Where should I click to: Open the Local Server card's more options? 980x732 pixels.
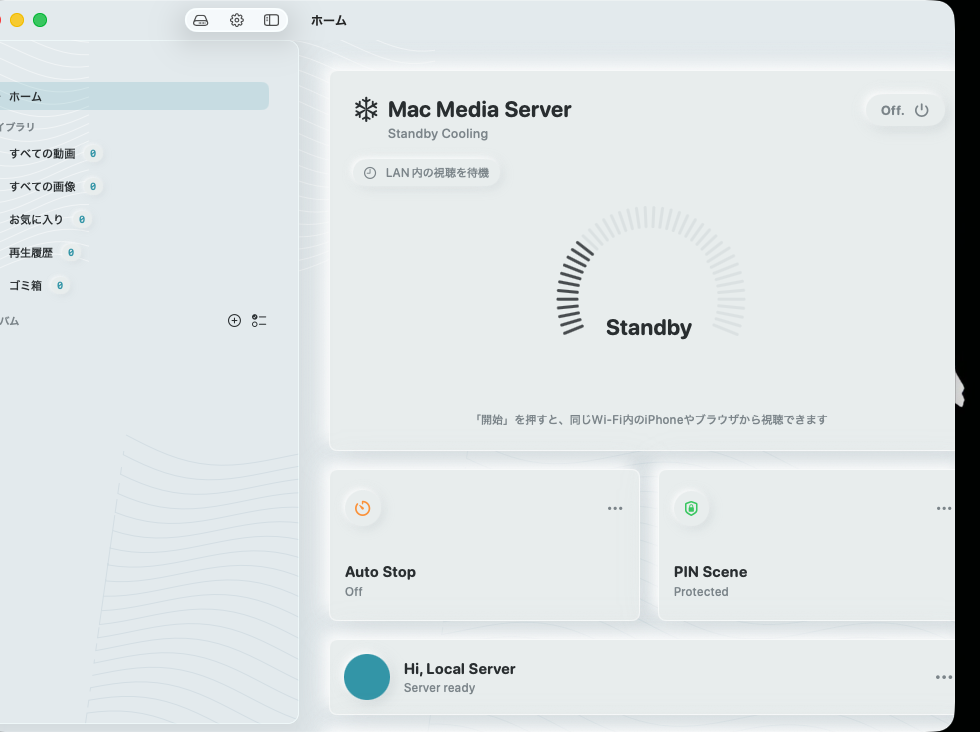944,677
